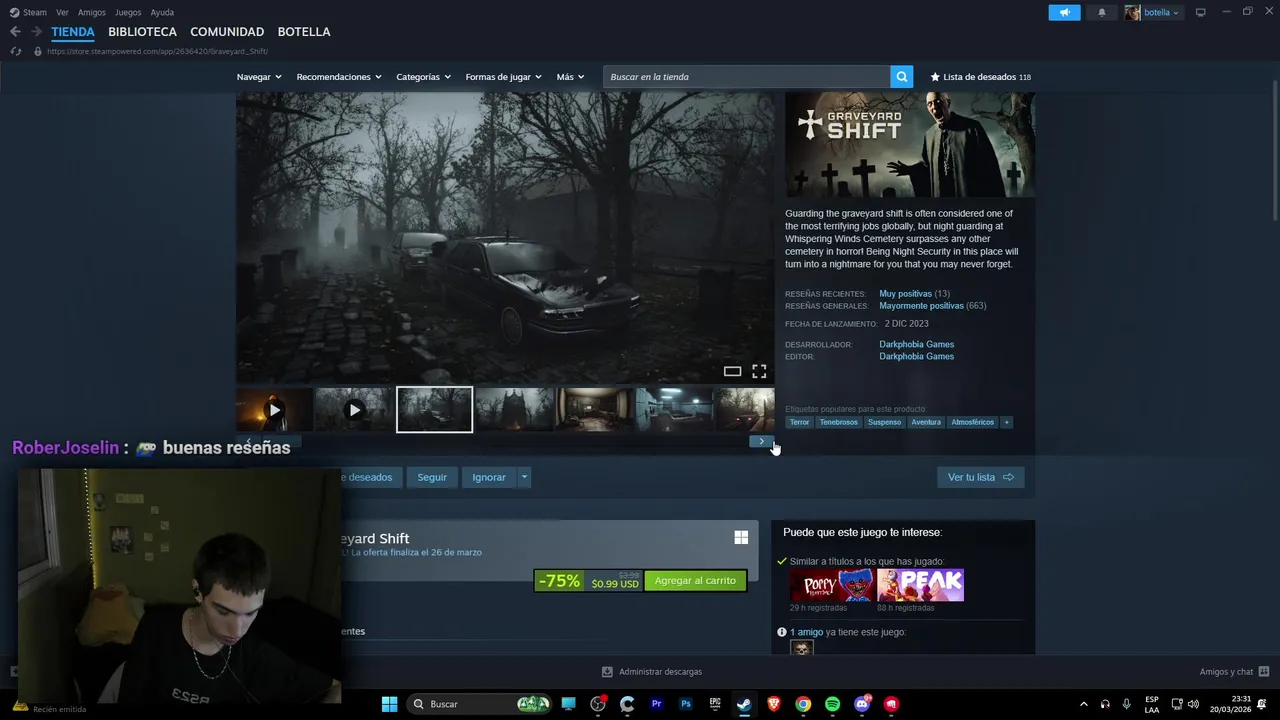Open Photoshop from the taskbar

(685, 704)
